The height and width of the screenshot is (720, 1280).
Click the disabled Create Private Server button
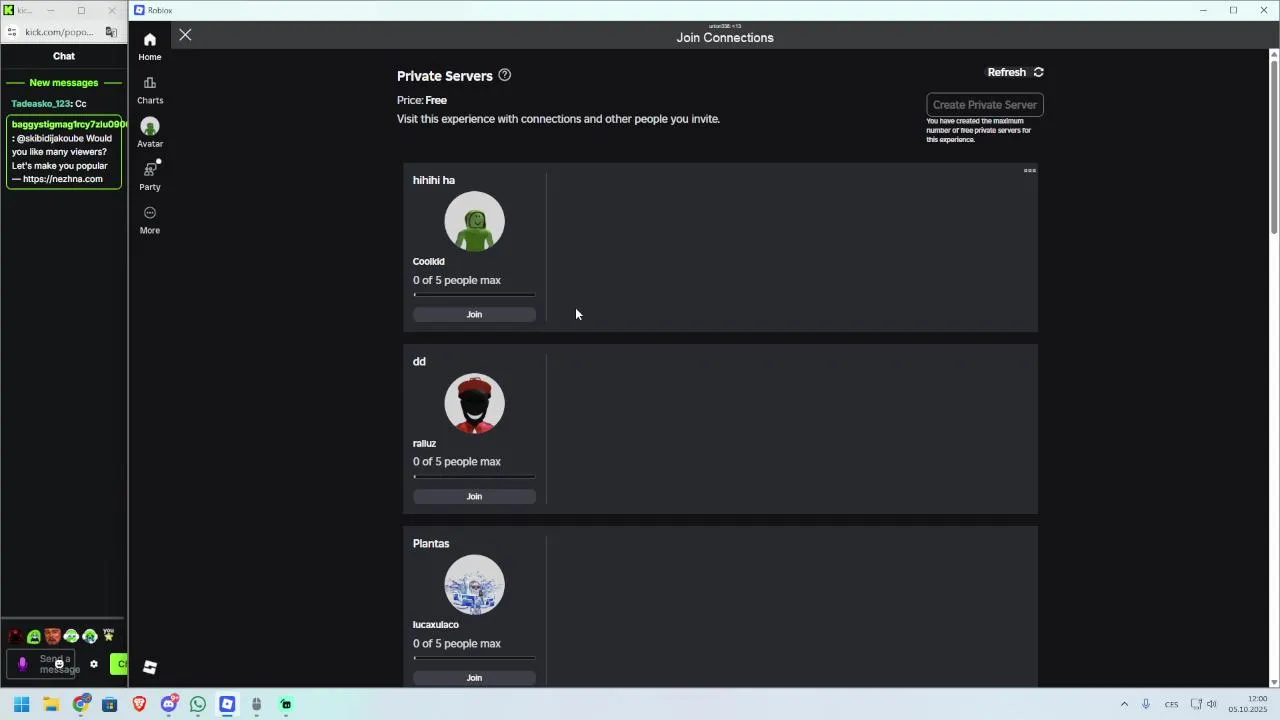[x=985, y=105]
